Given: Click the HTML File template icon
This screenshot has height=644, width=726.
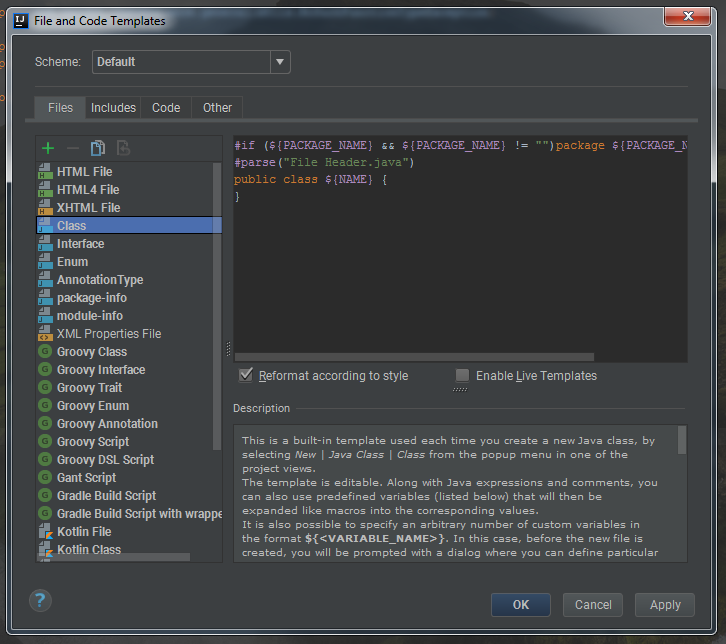Looking at the screenshot, I should (45, 171).
